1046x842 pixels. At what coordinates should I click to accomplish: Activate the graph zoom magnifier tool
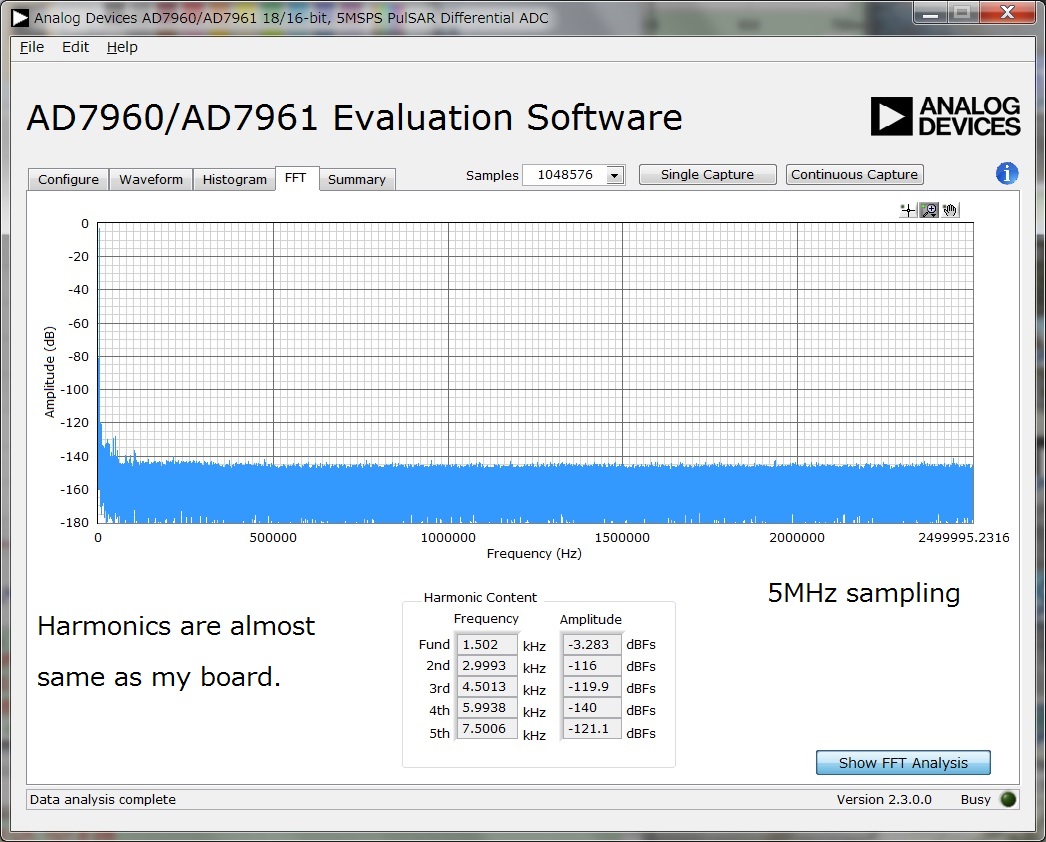pos(929,211)
